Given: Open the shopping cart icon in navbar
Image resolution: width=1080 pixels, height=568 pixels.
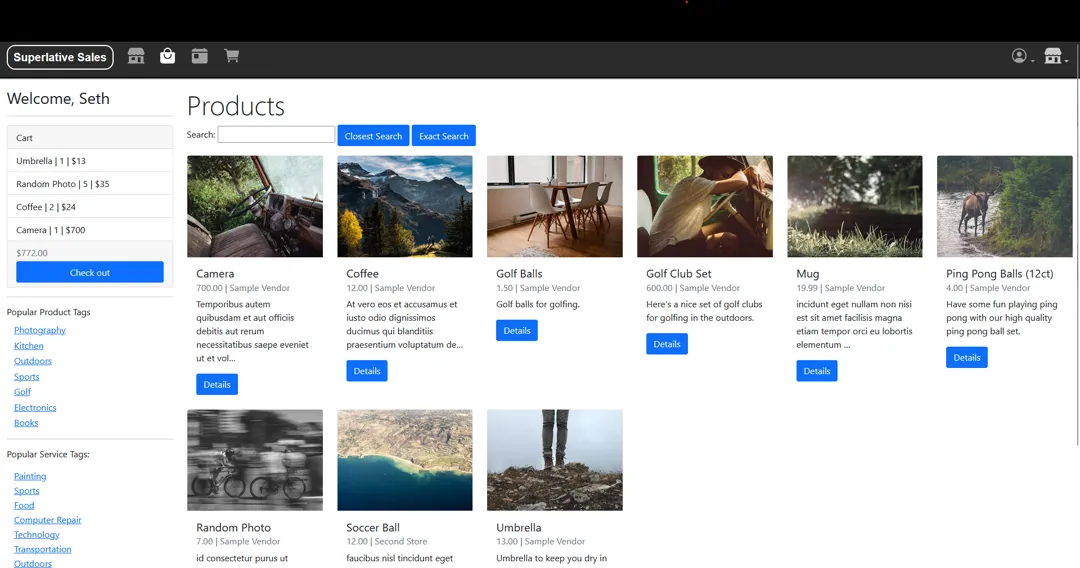Looking at the screenshot, I should [231, 56].
